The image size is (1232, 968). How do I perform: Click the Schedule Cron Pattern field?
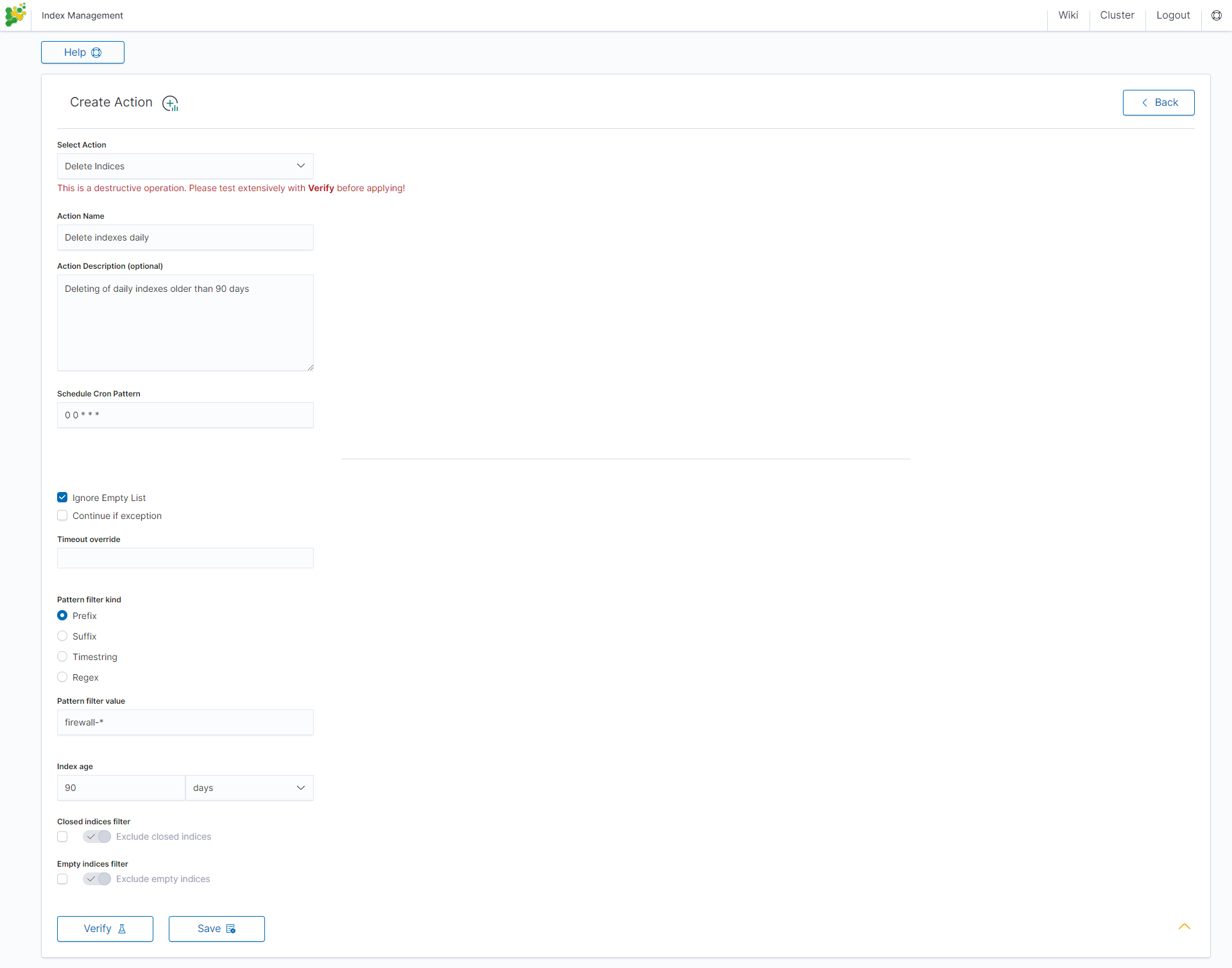(185, 415)
